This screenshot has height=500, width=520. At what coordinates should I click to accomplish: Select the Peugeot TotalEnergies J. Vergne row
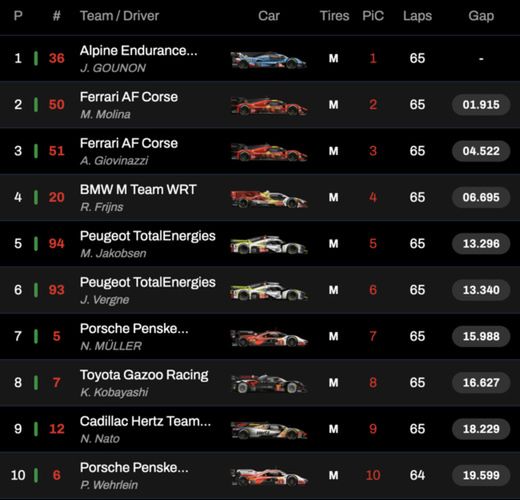[x=260, y=290]
